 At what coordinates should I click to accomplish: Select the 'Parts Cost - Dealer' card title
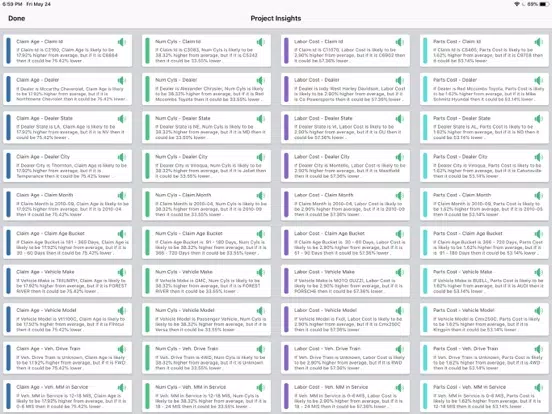(x=455, y=80)
